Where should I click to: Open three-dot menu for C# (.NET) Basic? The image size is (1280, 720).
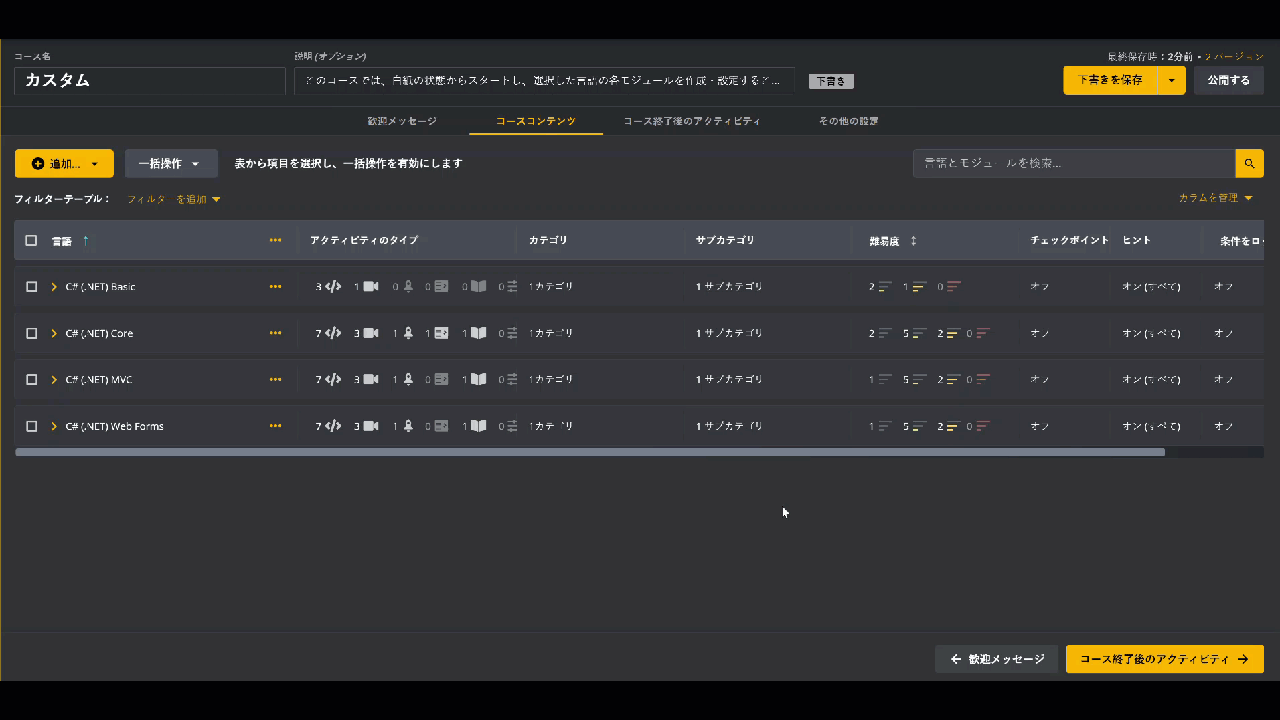point(275,287)
